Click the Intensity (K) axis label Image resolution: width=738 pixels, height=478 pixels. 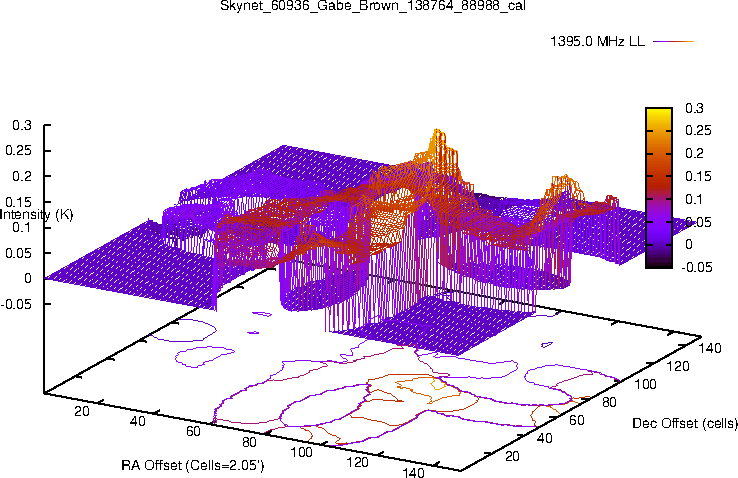click(36, 215)
